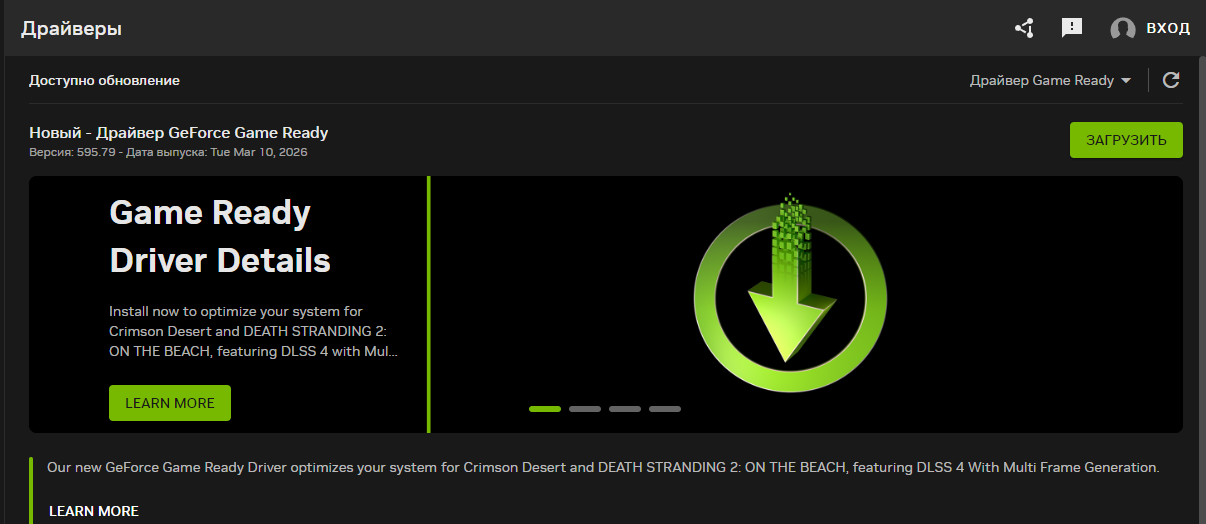Click the share icon in header

(1024, 28)
